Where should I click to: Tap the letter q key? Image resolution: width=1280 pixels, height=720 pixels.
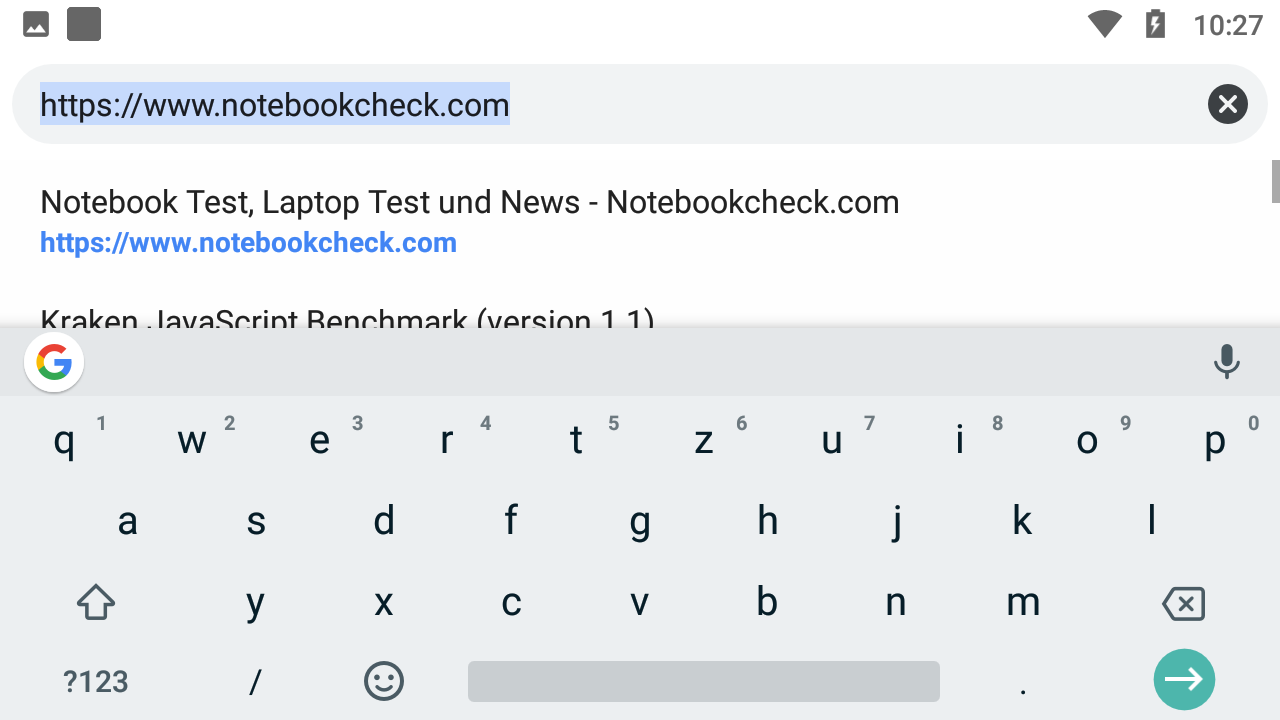coord(64,440)
